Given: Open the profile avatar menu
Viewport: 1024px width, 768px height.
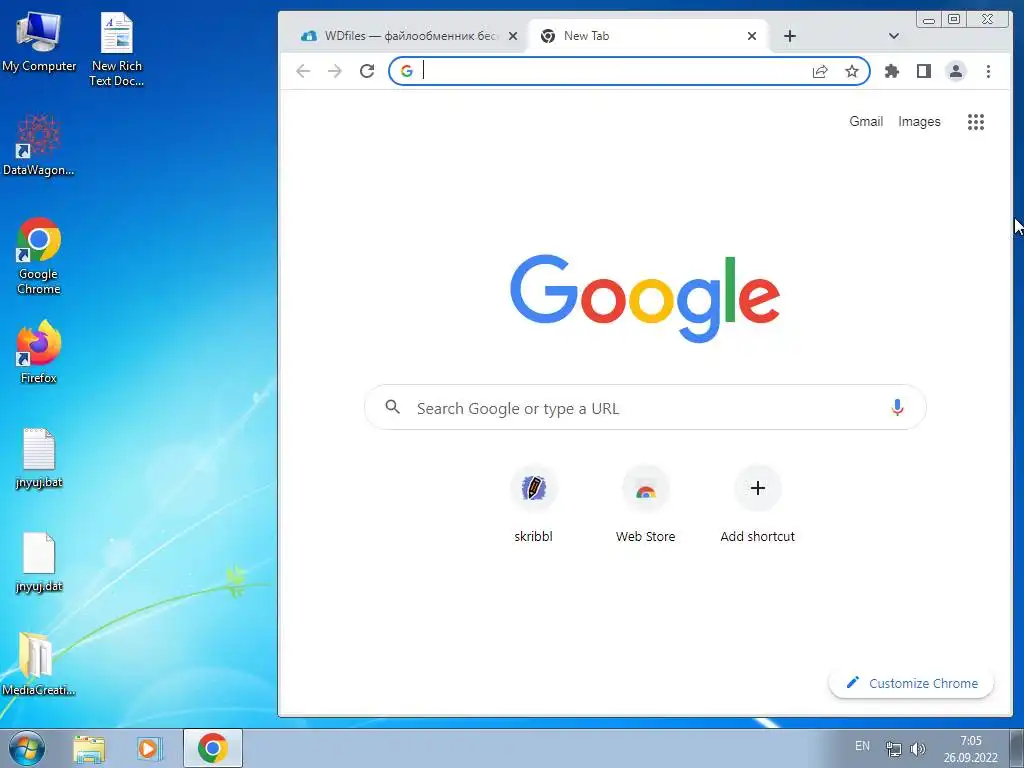Looking at the screenshot, I should tap(955, 71).
